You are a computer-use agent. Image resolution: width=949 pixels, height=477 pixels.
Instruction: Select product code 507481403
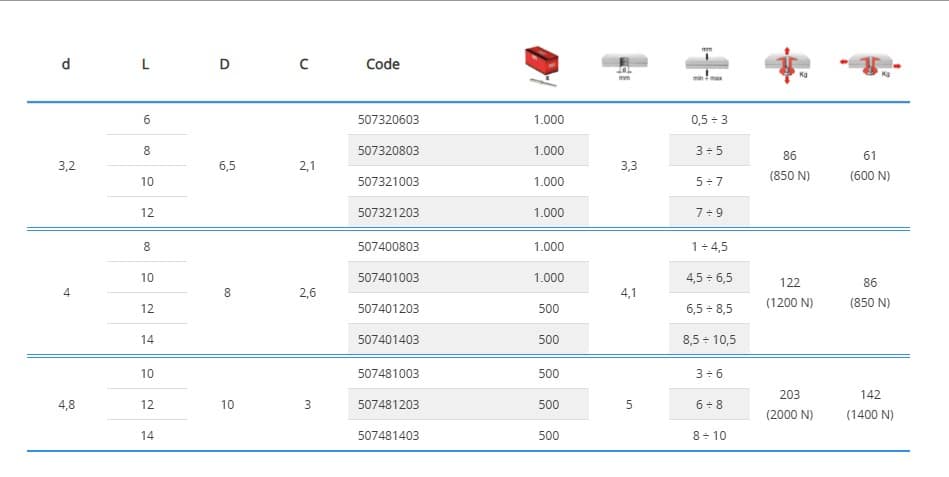[388, 436]
